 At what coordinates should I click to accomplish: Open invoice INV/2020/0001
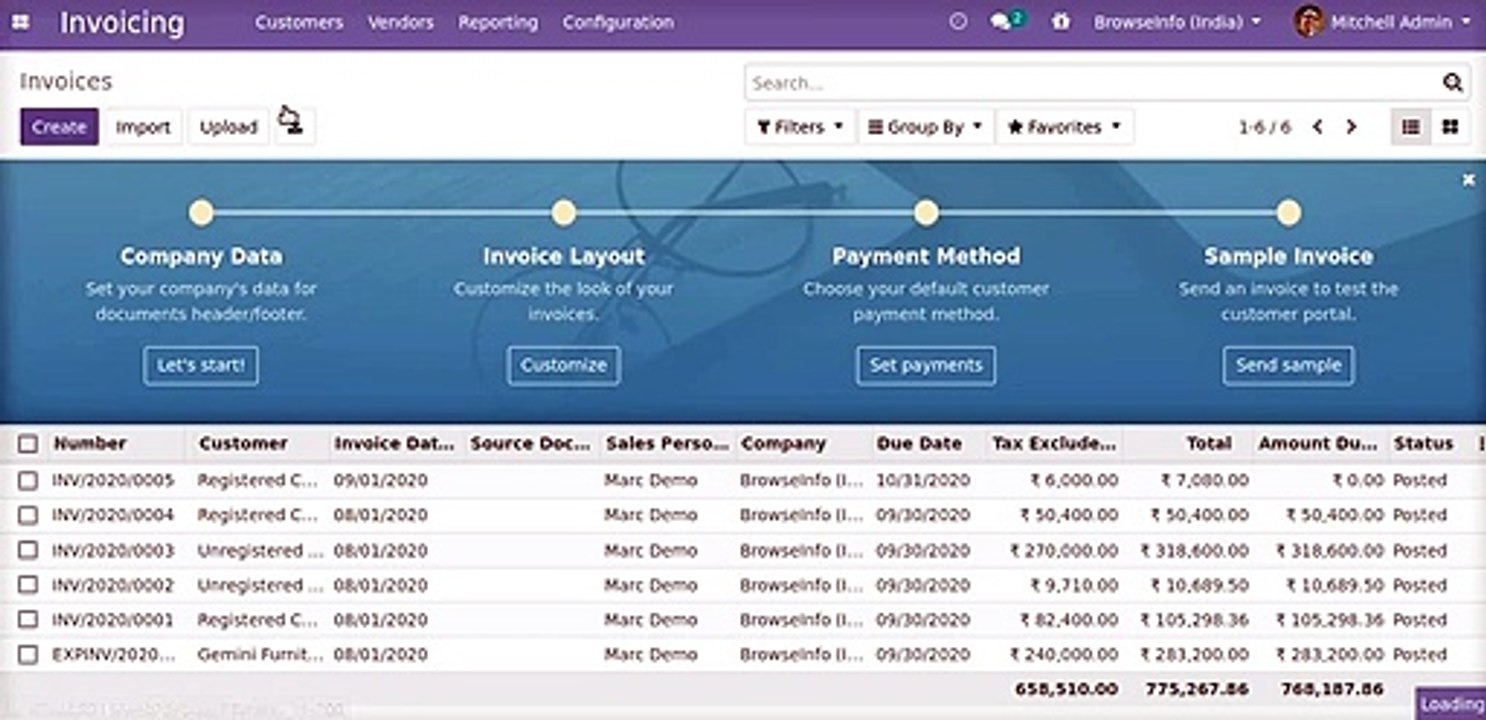tap(113, 620)
